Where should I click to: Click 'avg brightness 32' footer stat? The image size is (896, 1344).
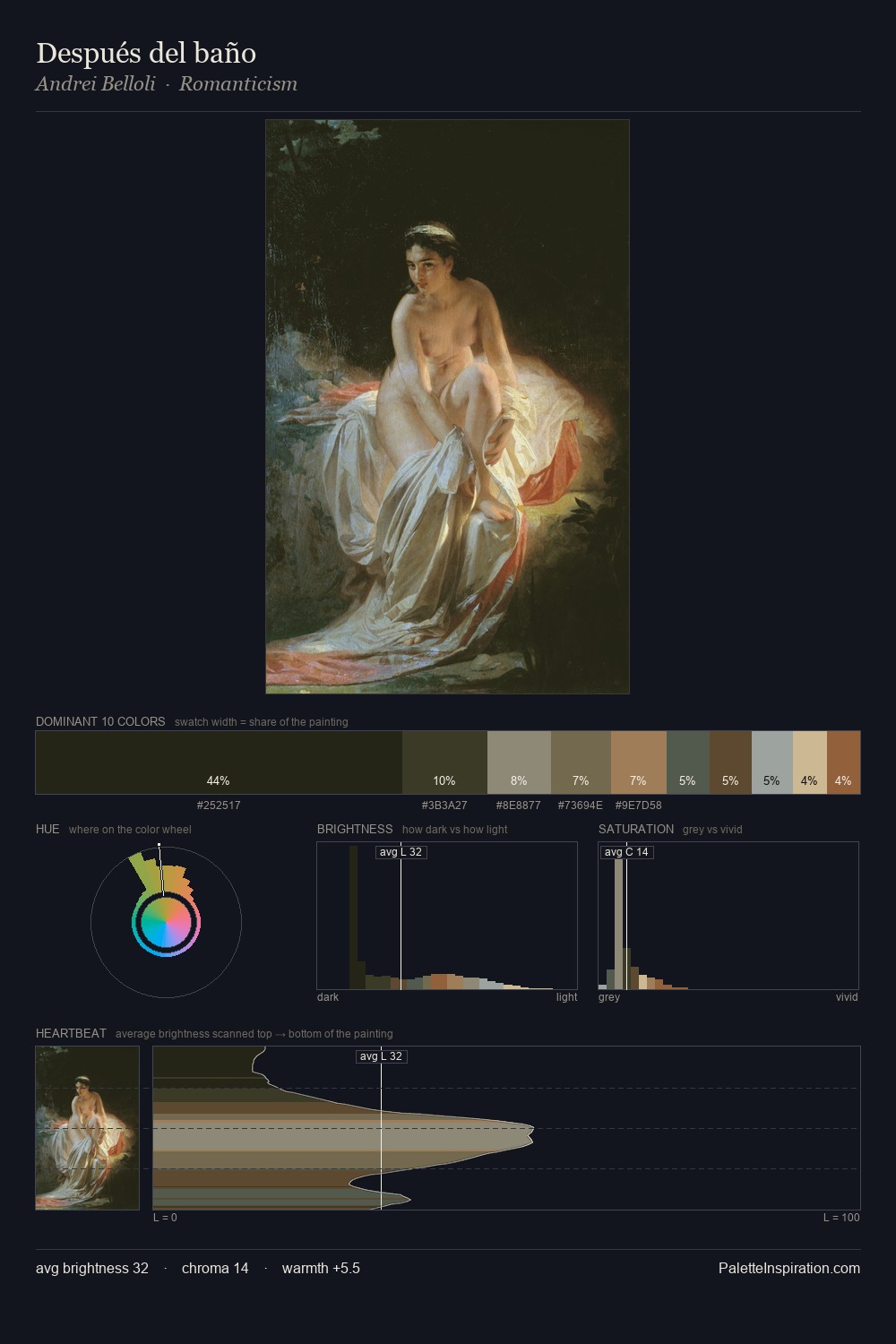[92, 1269]
